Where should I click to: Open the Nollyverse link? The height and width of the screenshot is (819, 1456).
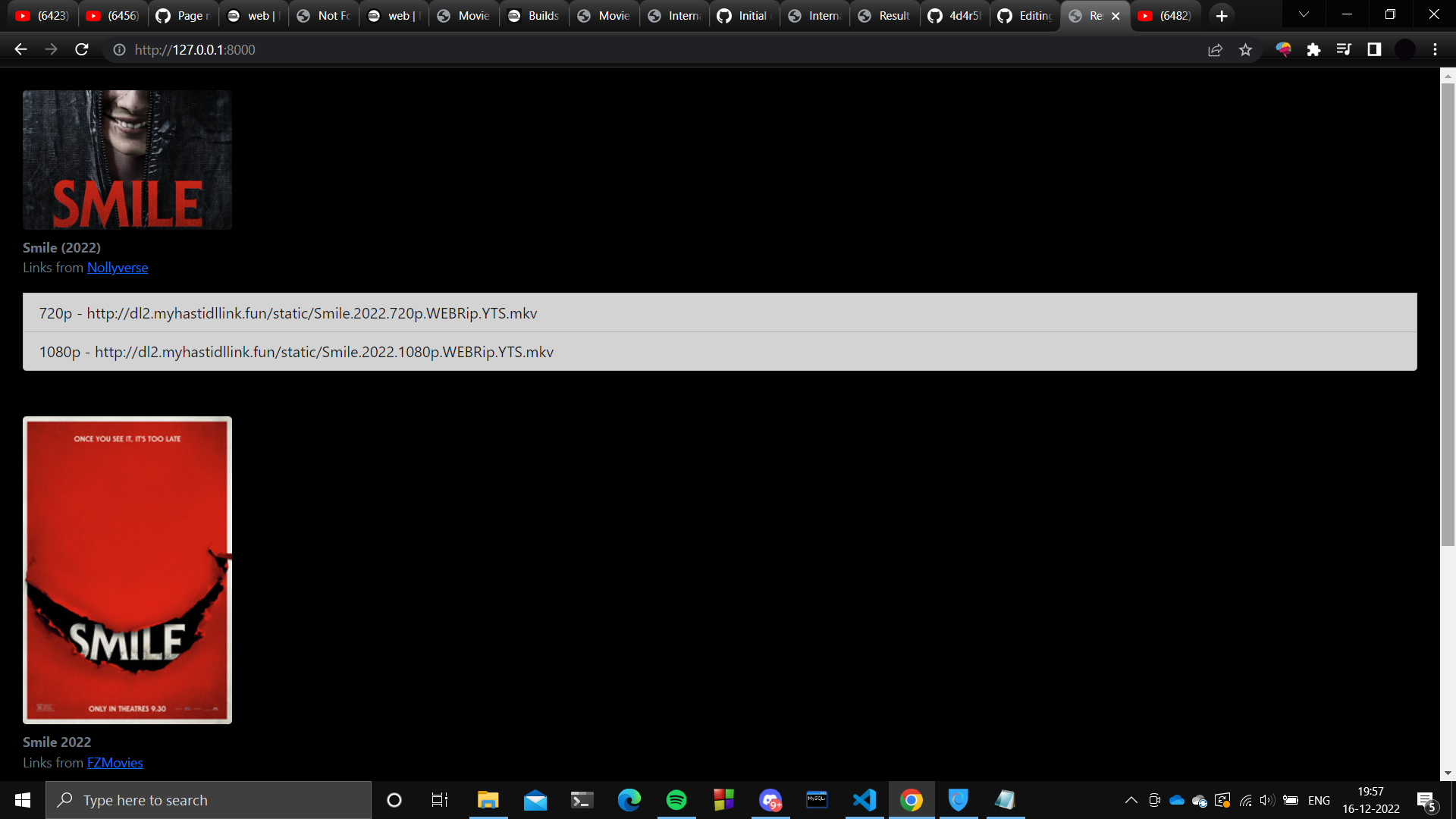(118, 268)
